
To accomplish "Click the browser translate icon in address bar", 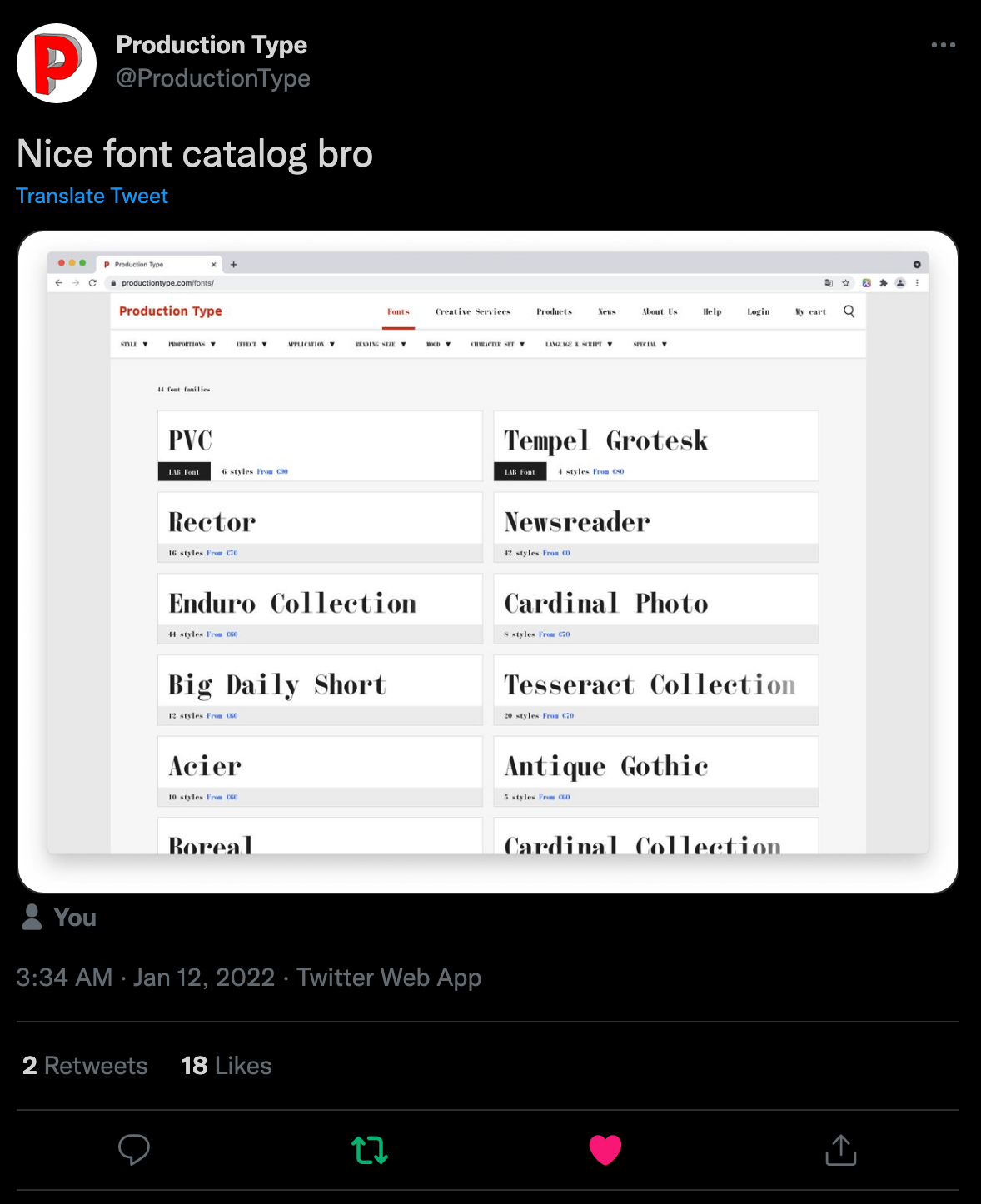I will click(829, 283).
